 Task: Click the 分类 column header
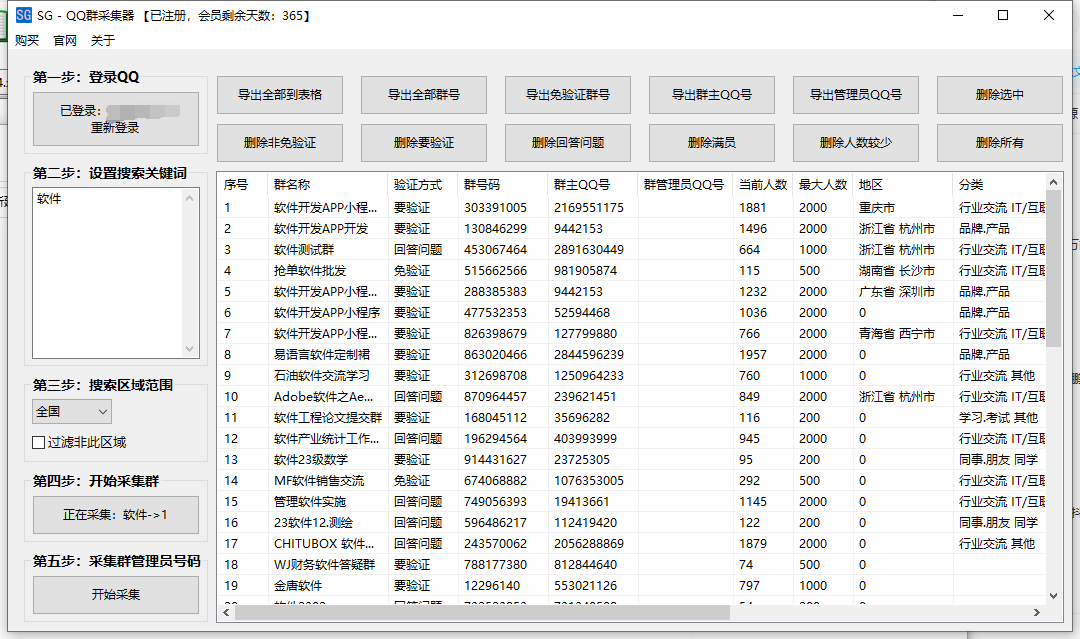point(999,185)
